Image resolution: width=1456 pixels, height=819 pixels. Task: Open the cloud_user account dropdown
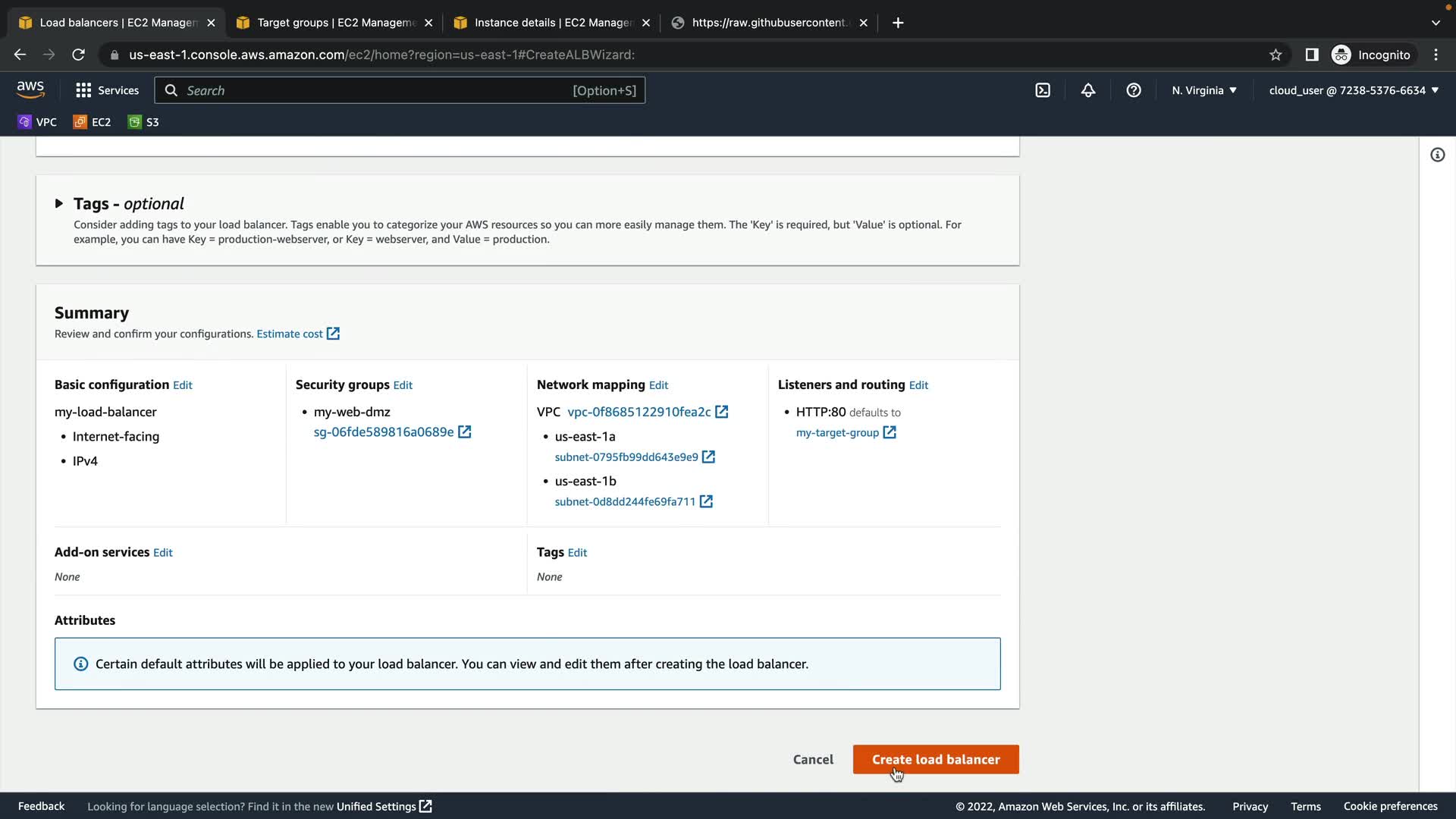click(x=1353, y=90)
